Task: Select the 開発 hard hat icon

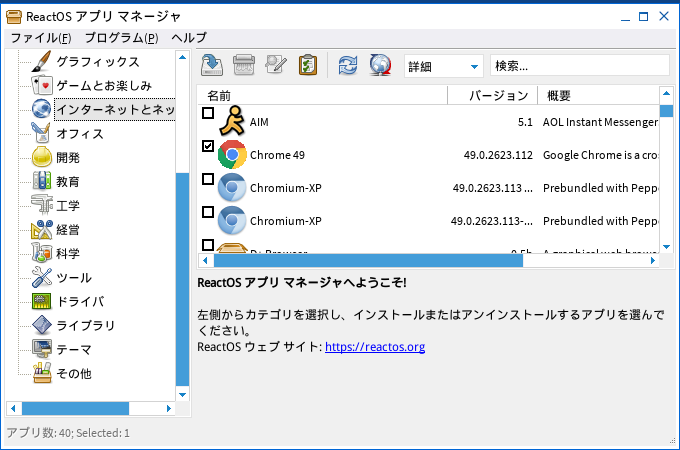Action: [x=42, y=157]
